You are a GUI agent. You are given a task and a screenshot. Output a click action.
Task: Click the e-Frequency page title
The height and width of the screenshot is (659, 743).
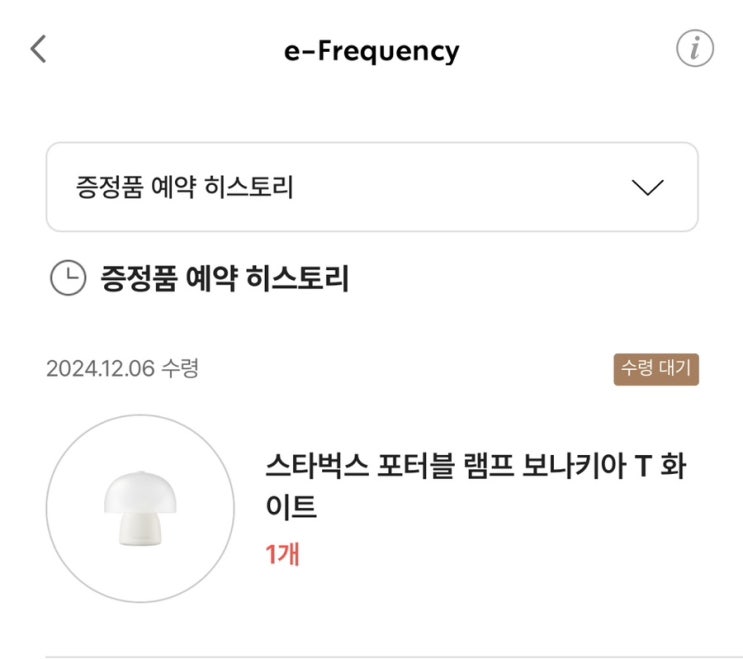pos(372,50)
